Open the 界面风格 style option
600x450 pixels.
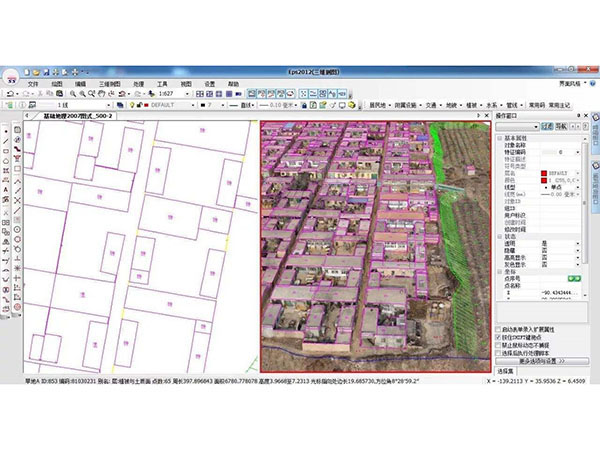(x=572, y=83)
